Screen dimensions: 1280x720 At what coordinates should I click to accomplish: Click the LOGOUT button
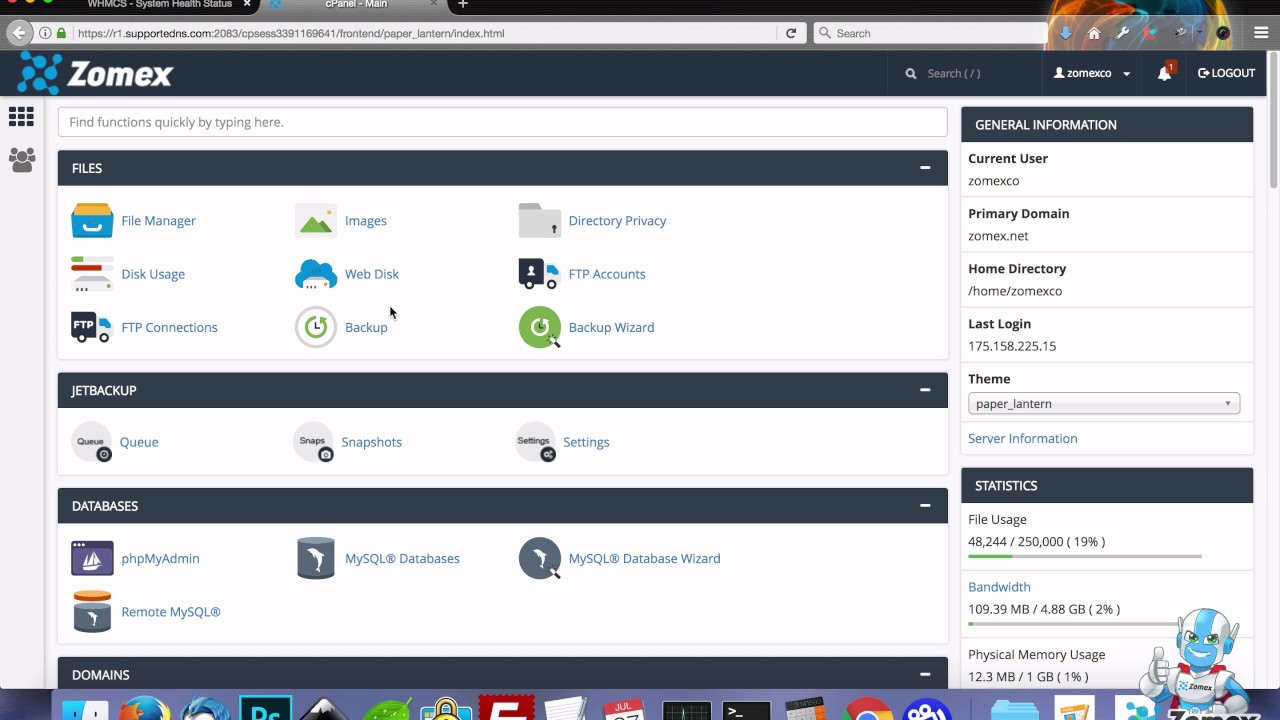(1226, 73)
